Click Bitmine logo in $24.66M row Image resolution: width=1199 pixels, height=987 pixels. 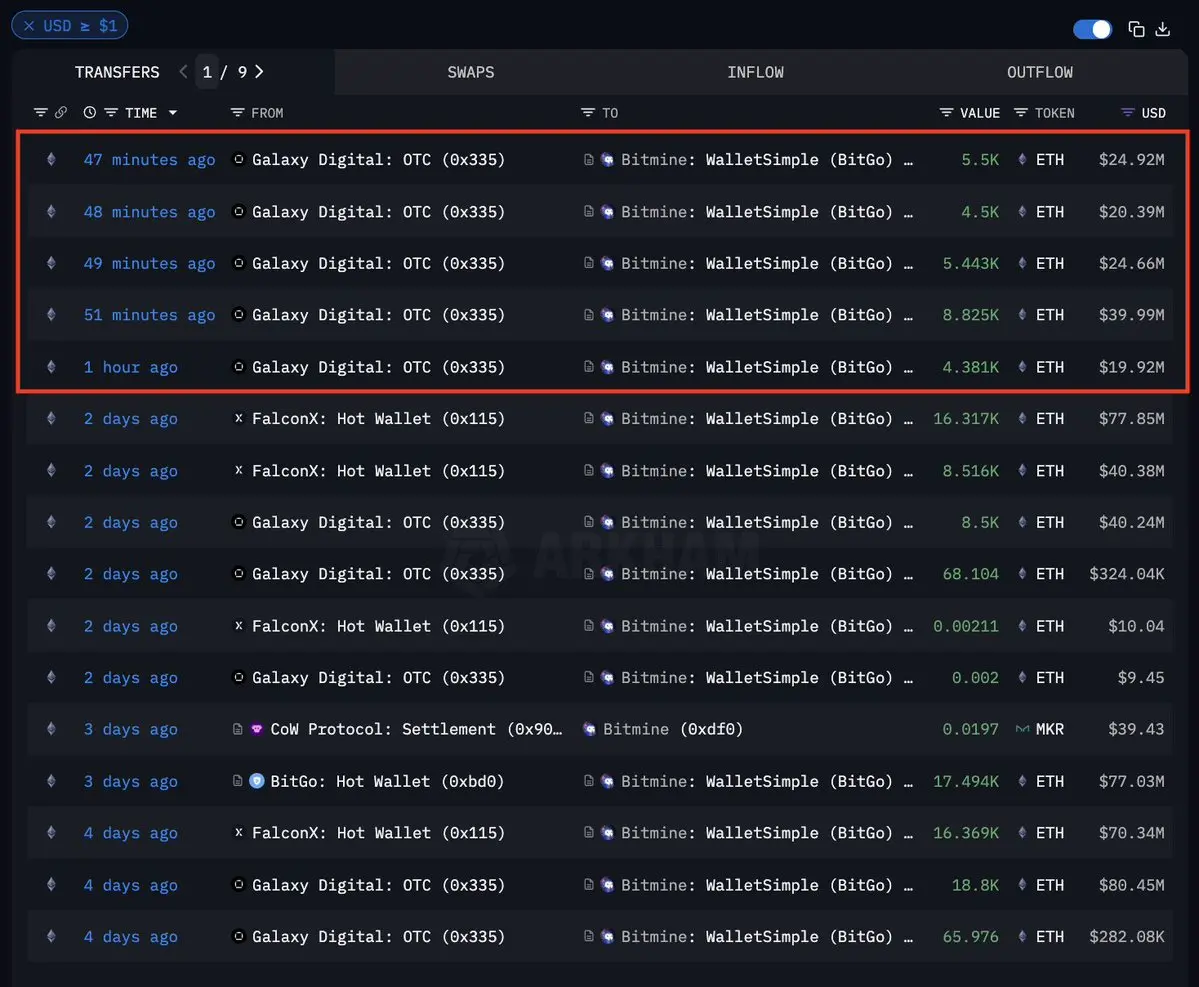click(607, 263)
